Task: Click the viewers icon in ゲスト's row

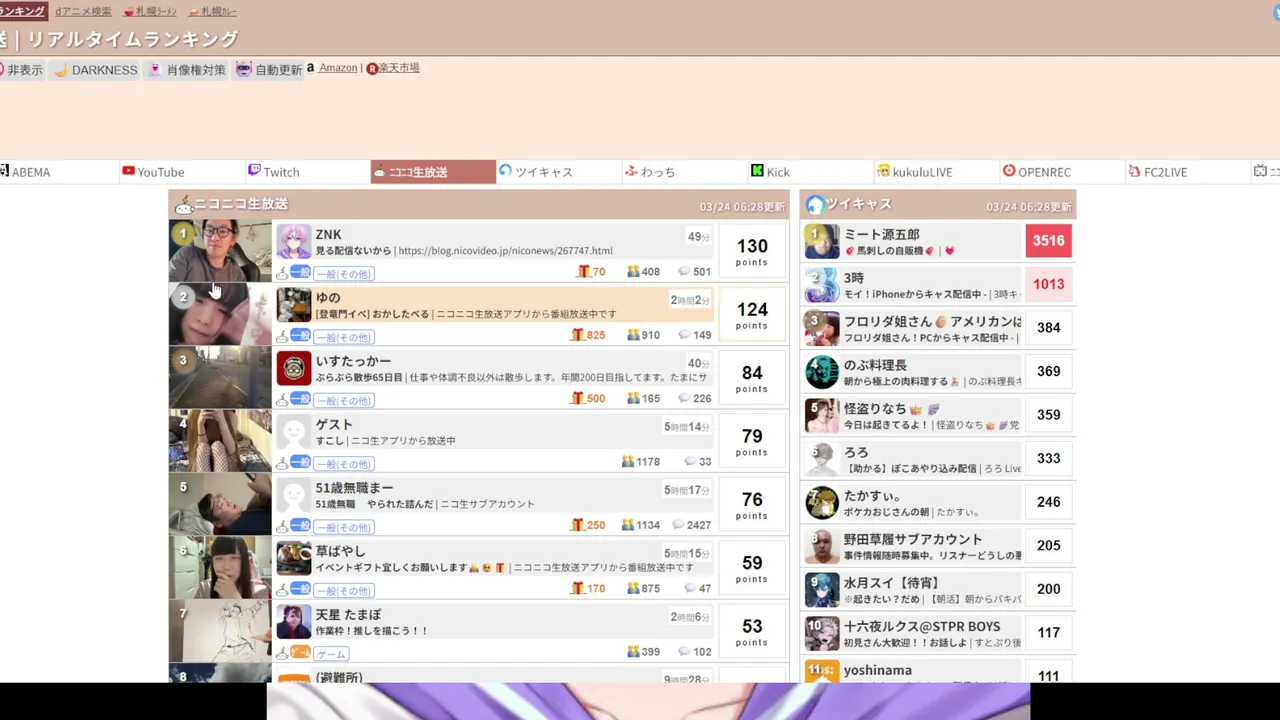Action: (627, 462)
